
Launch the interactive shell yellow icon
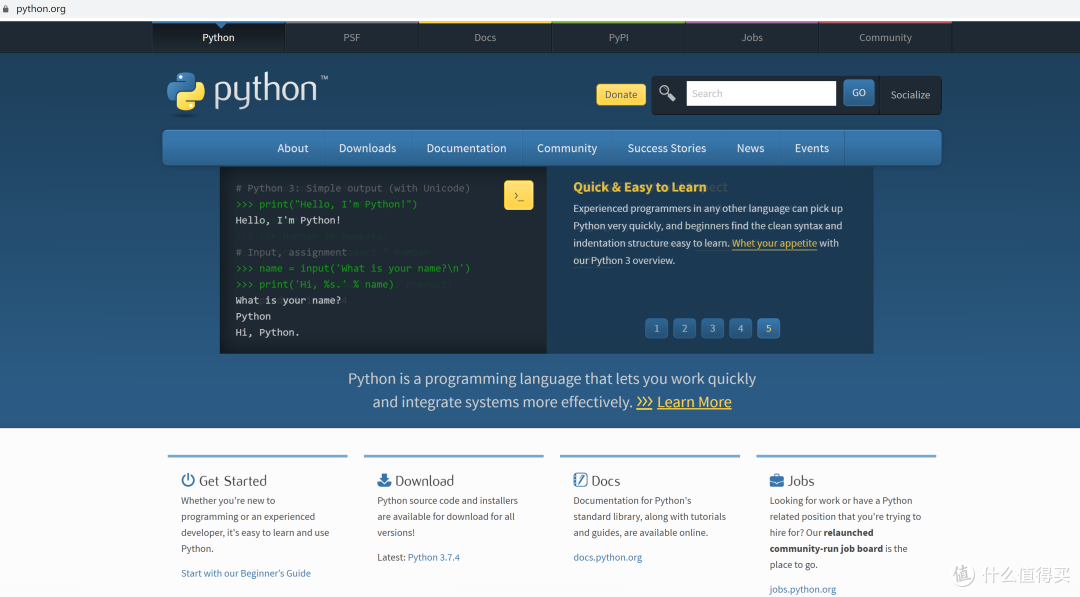point(519,196)
